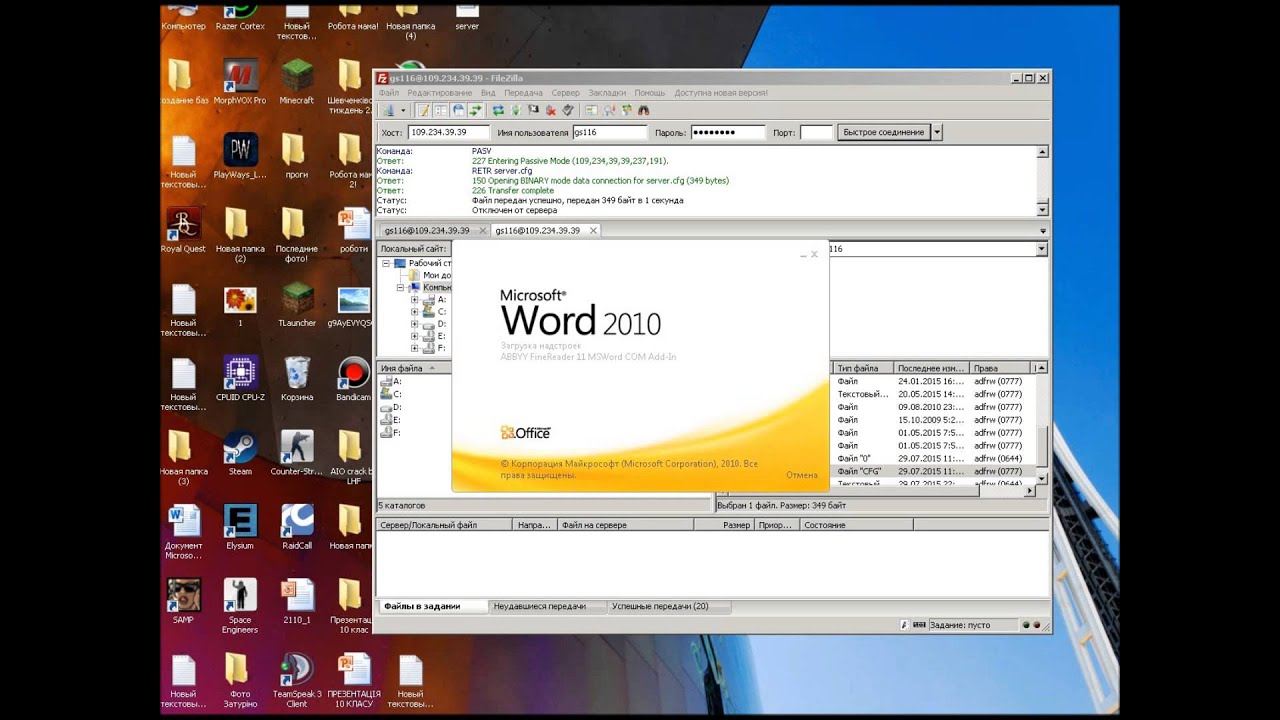Open the Minecraft desktop icon
1280x720 pixels.
(x=297, y=82)
